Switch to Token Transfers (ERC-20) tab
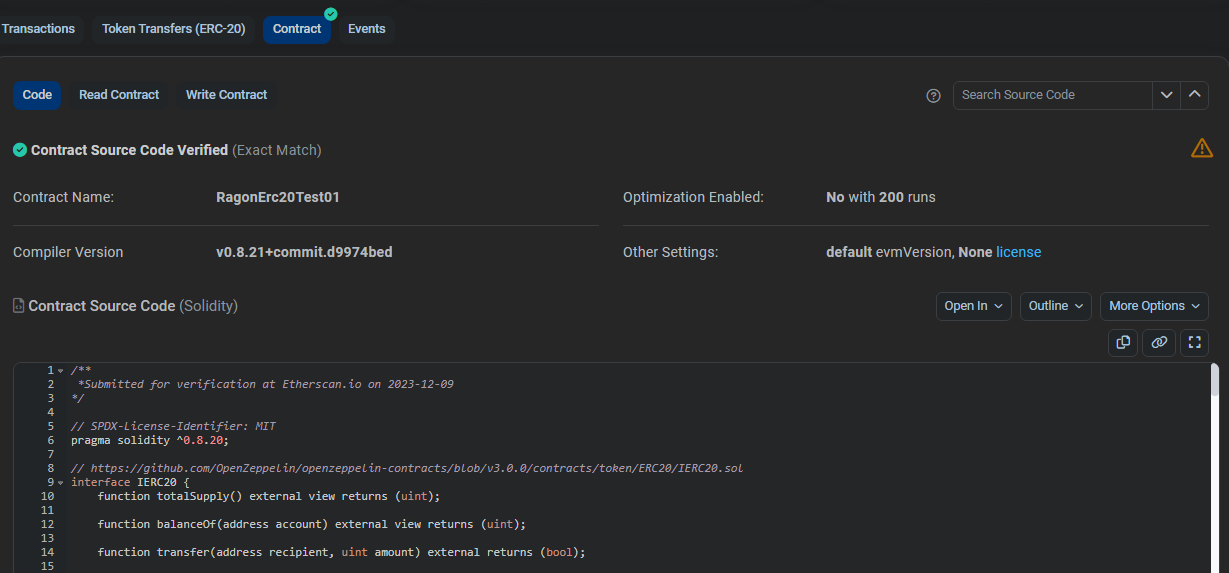The image size is (1229, 573). coord(173,29)
